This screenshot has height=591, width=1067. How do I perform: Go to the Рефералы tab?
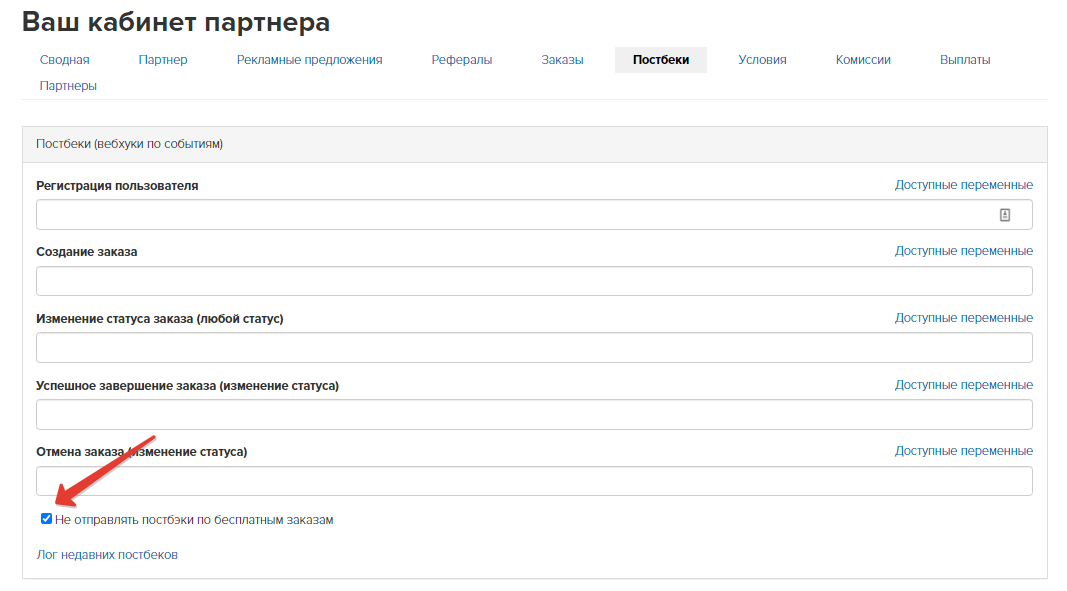point(461,60)
